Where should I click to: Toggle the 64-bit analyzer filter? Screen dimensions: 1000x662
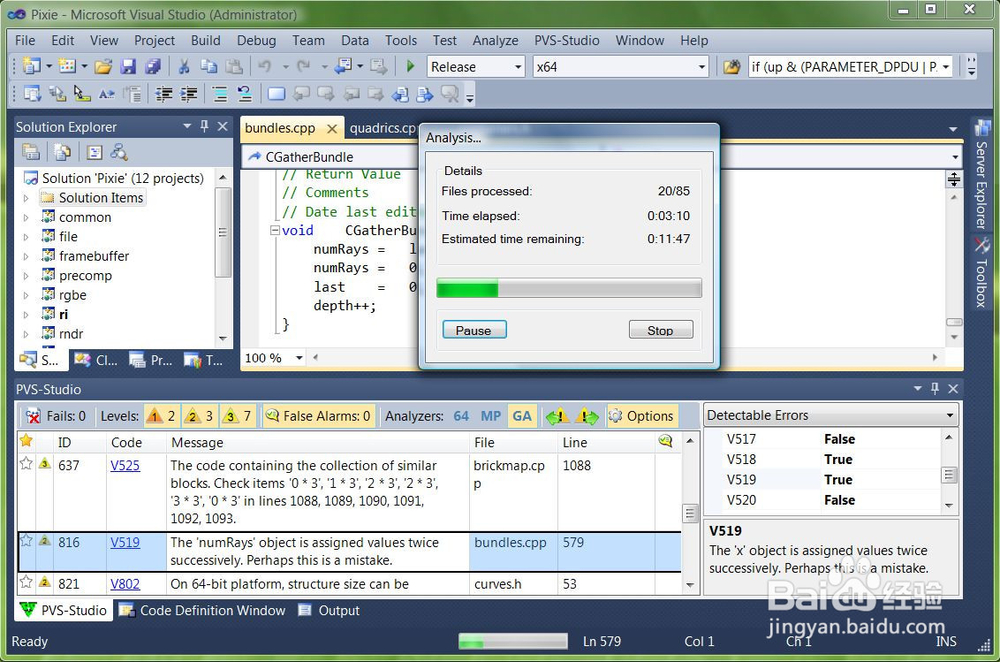[461, 416]
